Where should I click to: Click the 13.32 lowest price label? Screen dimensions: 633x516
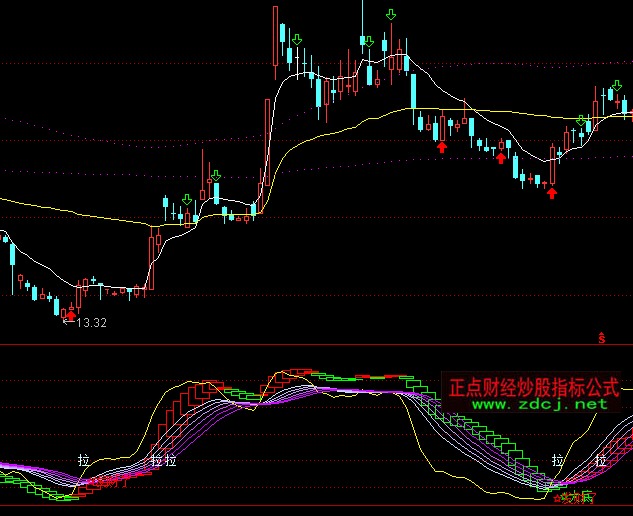point(90,322)
